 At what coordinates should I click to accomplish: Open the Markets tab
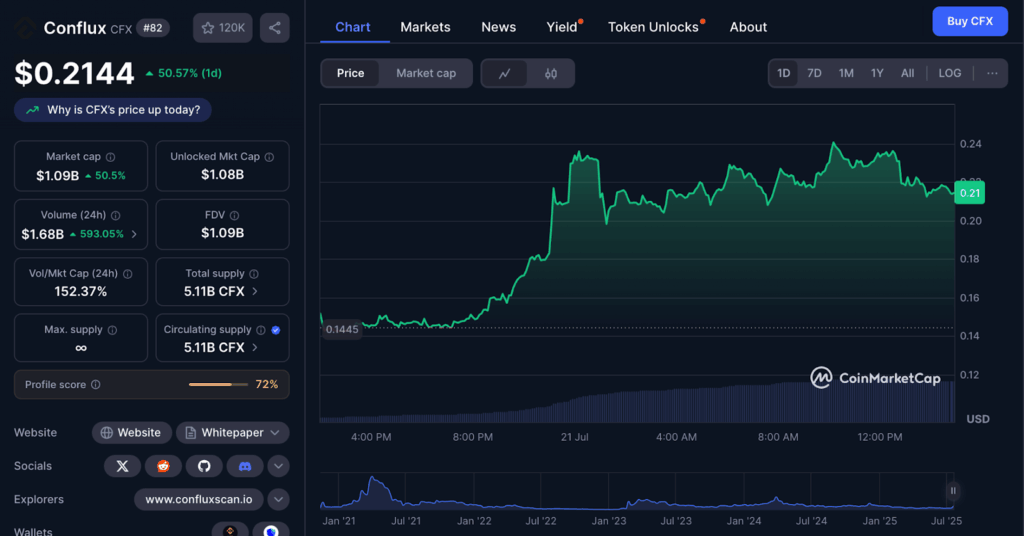point(425,27)
